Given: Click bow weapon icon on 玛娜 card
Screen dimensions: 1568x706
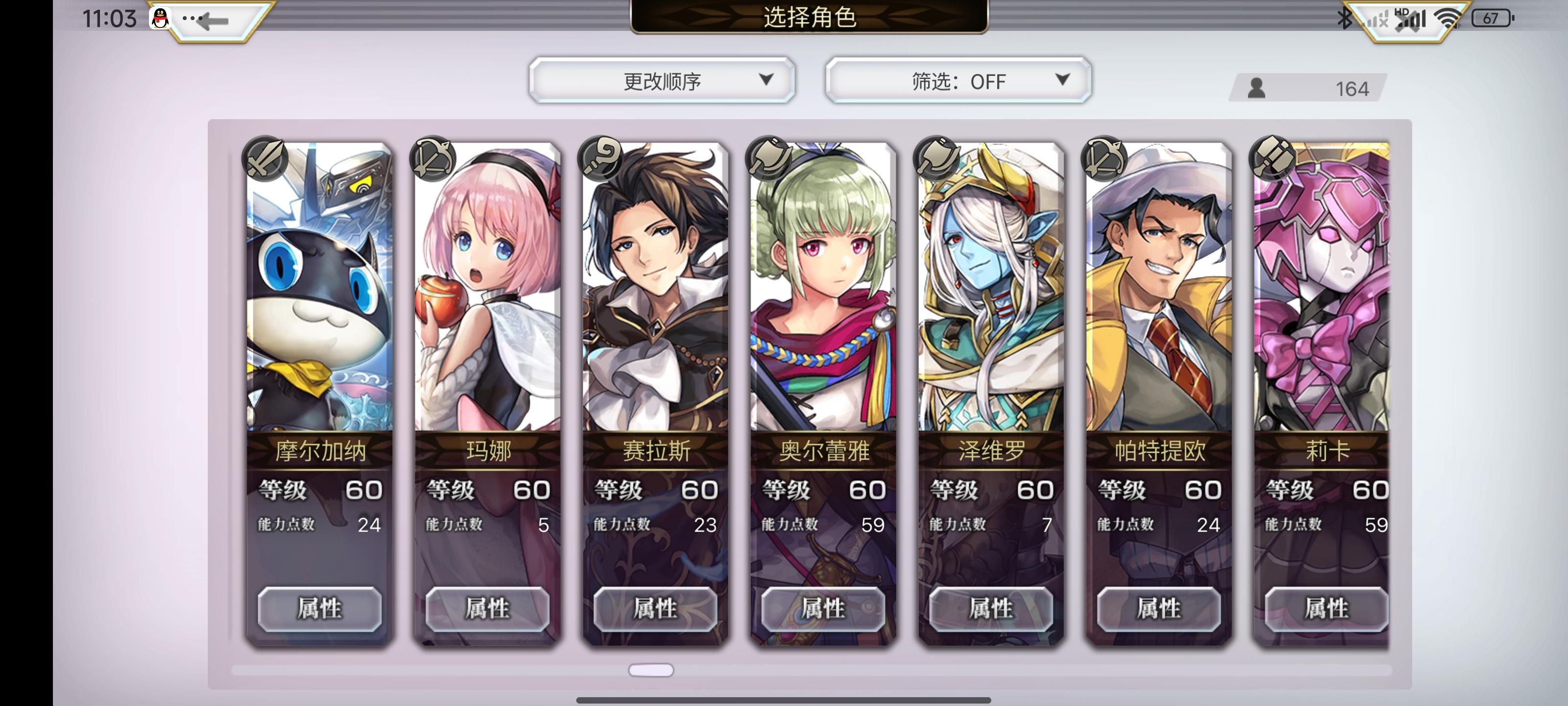Looking at the screenshot, I should [x=433, y=158].
